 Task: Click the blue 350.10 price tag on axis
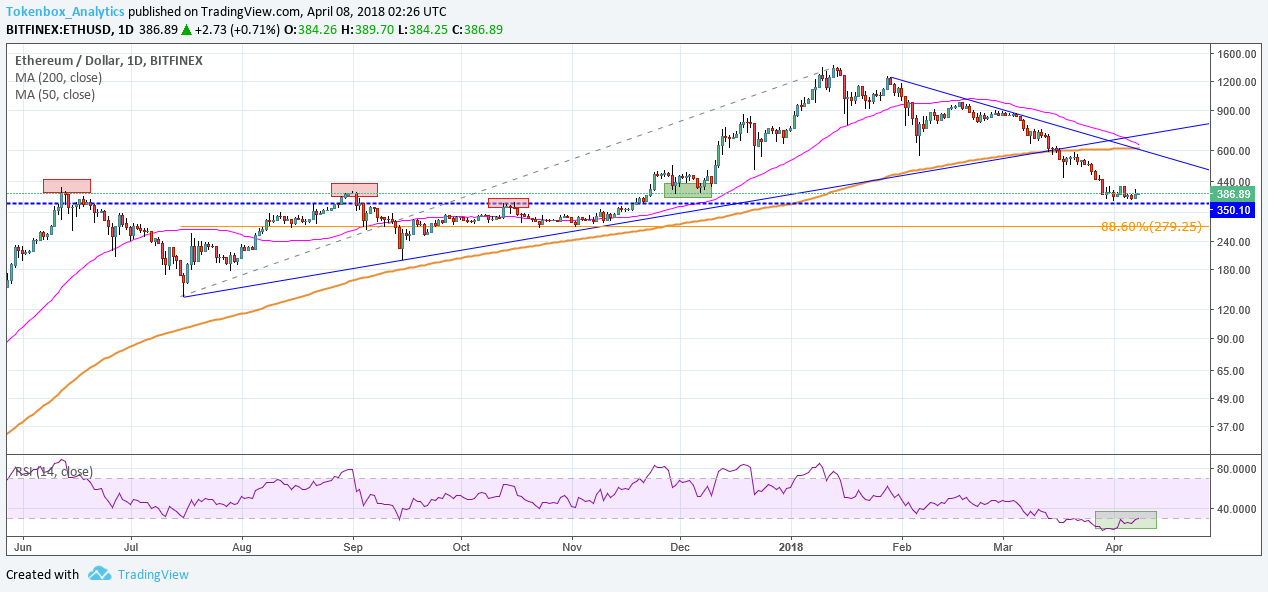tap(1234, 209)
